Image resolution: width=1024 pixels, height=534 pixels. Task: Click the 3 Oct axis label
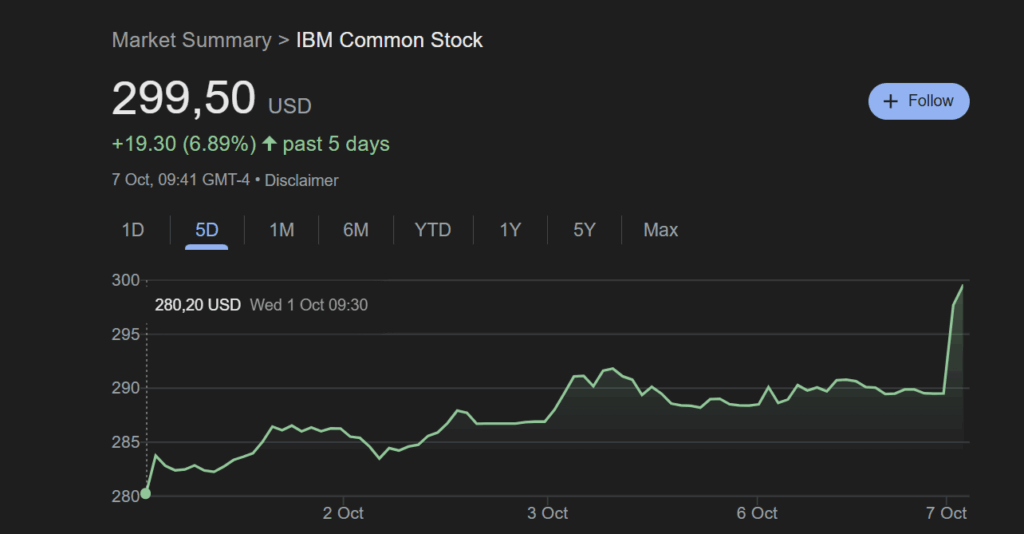[547, 513]
